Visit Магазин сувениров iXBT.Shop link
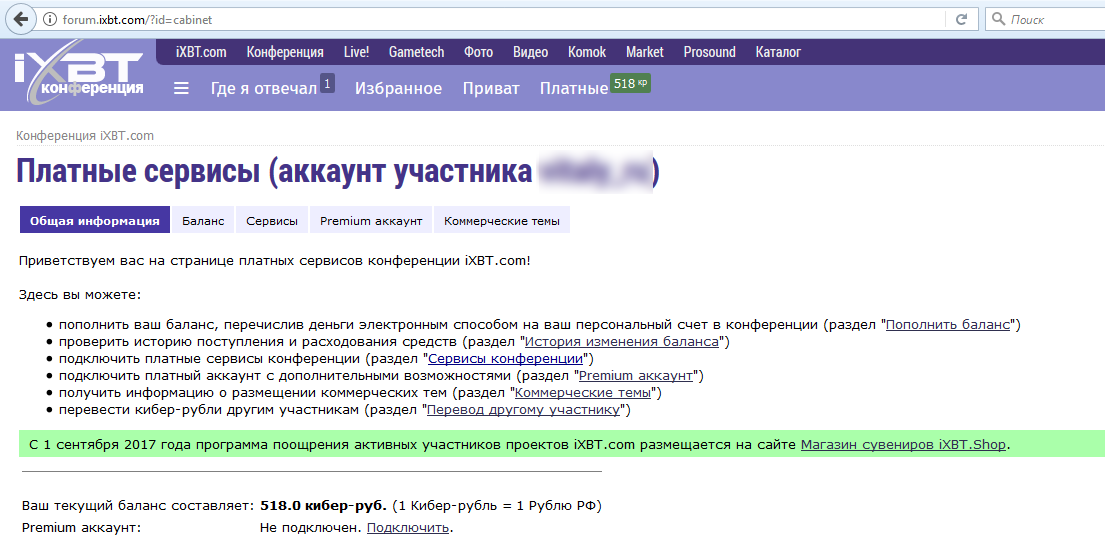1105x546 pixels. click(x=904, y=445)
